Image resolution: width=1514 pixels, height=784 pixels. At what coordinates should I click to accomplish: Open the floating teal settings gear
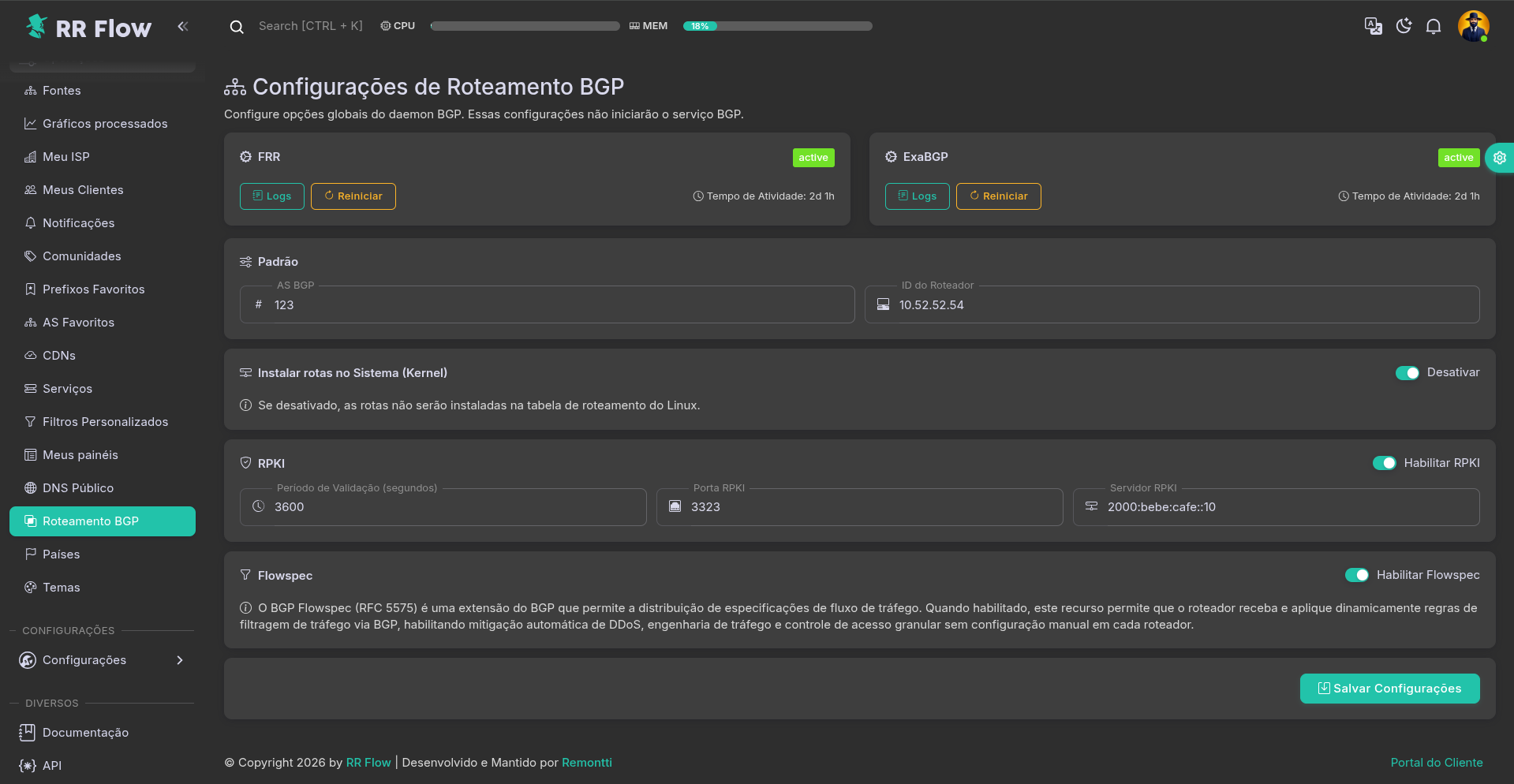click(x=1499, y=158)
